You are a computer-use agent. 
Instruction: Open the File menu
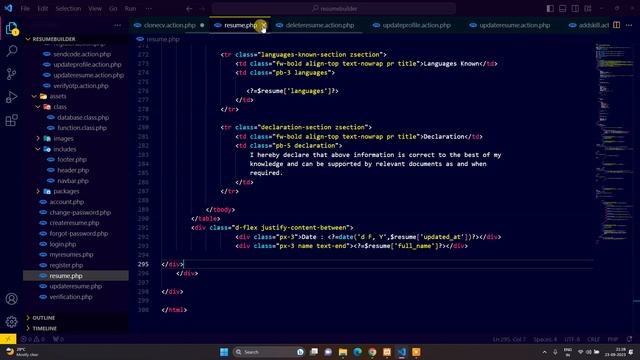pos(25,9)
